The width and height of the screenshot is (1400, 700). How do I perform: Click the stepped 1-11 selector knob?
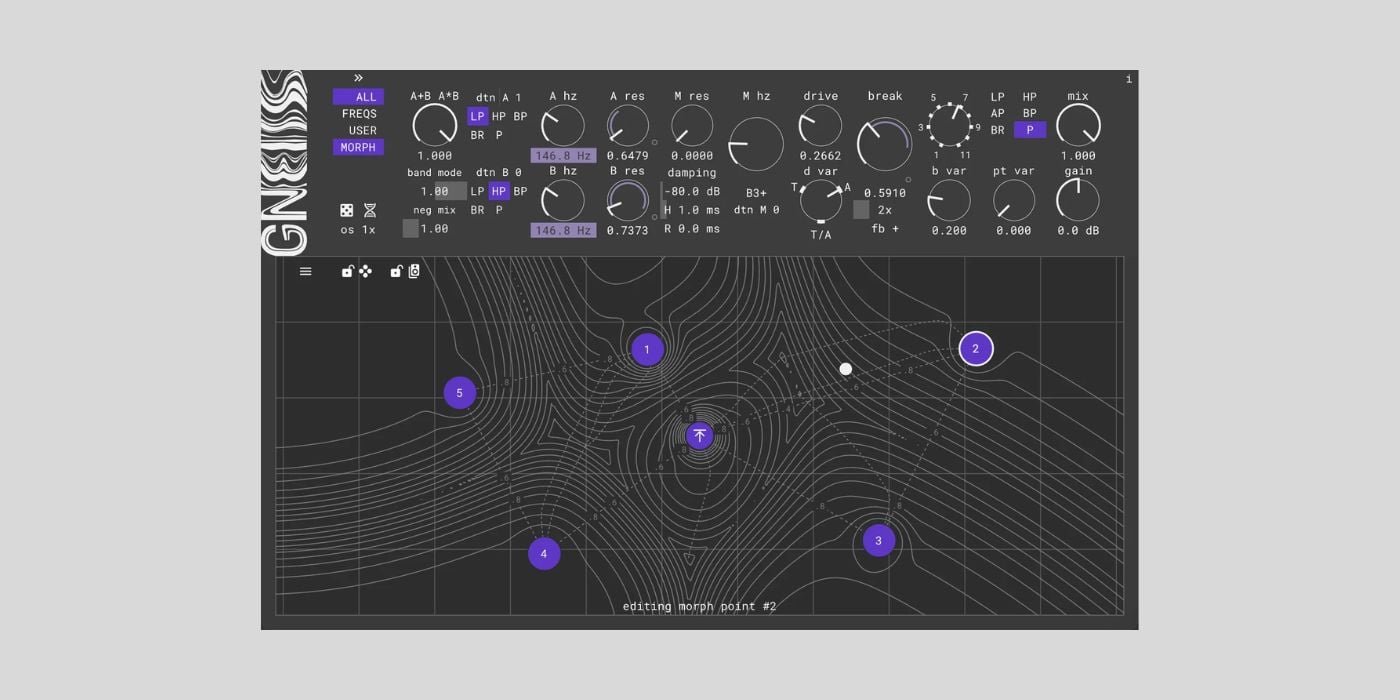pos(949,126)
